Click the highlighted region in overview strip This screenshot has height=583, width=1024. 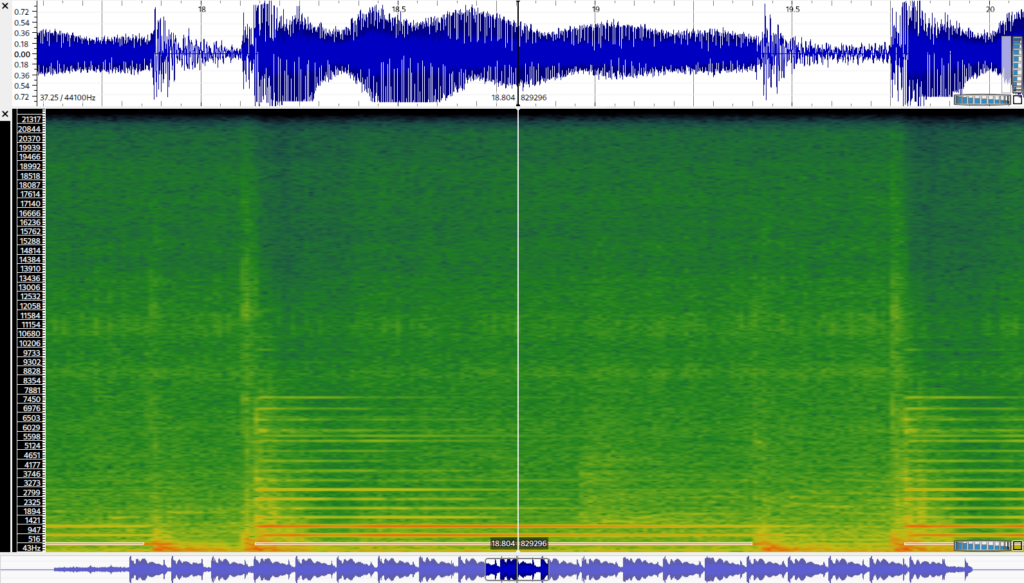517,569
